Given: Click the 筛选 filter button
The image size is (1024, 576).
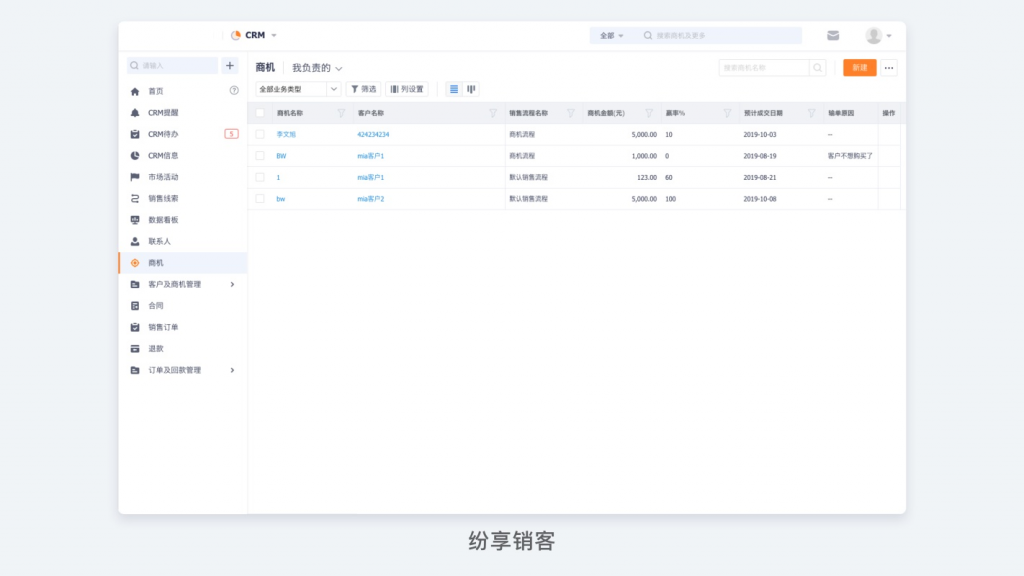Looking at the screenshot, I should (x=363, y=89).
